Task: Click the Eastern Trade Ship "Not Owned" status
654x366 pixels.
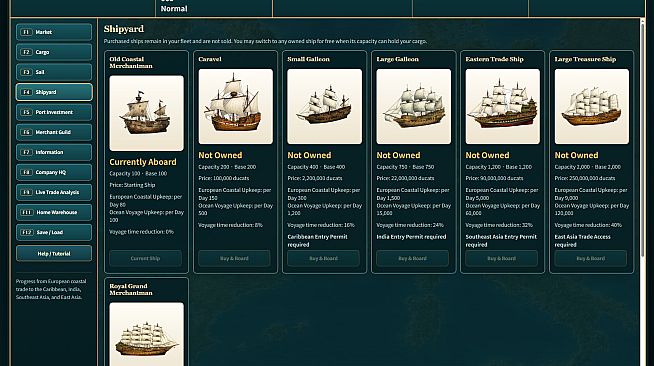Action: [487, 155]
